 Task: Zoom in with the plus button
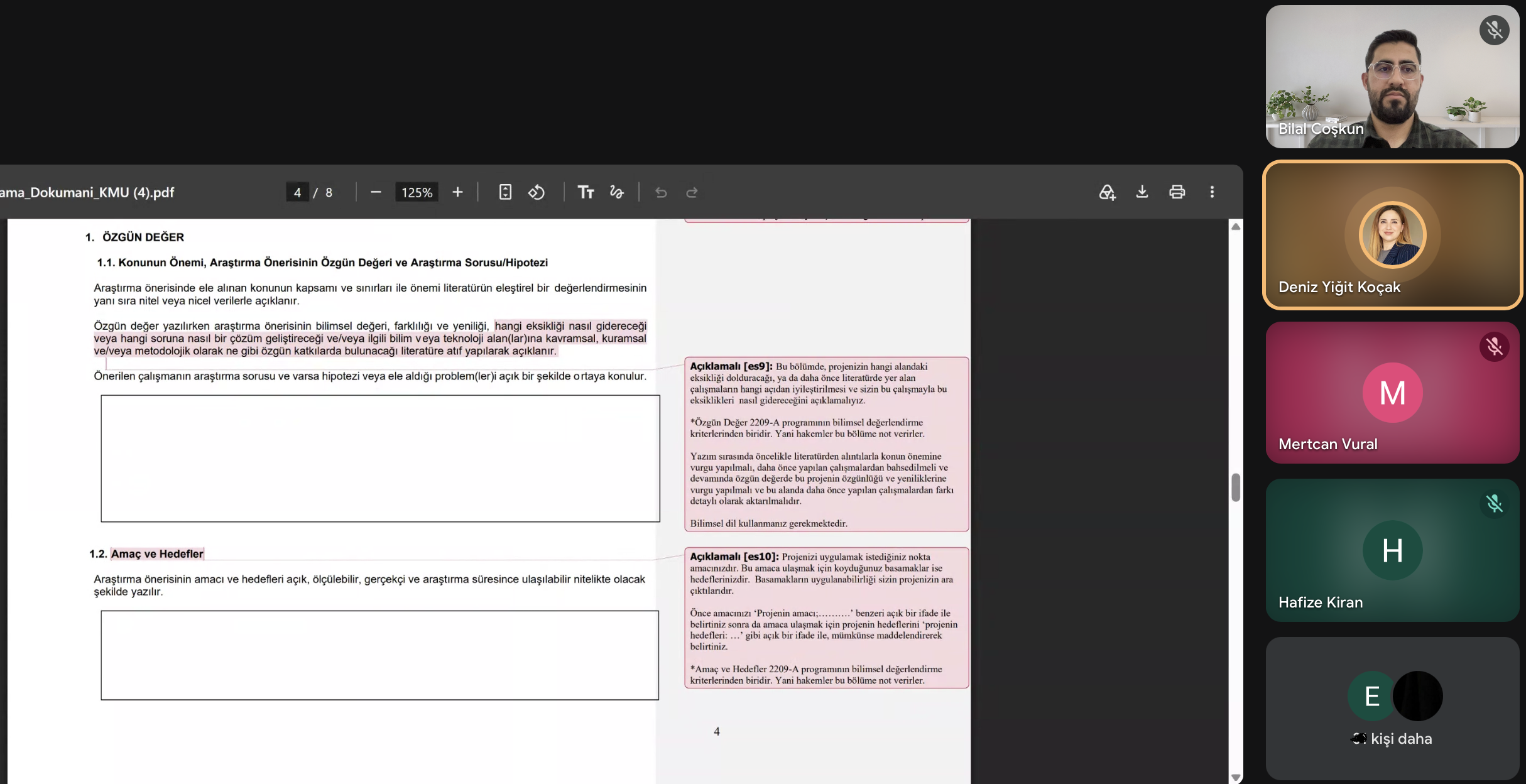[457, 192]
